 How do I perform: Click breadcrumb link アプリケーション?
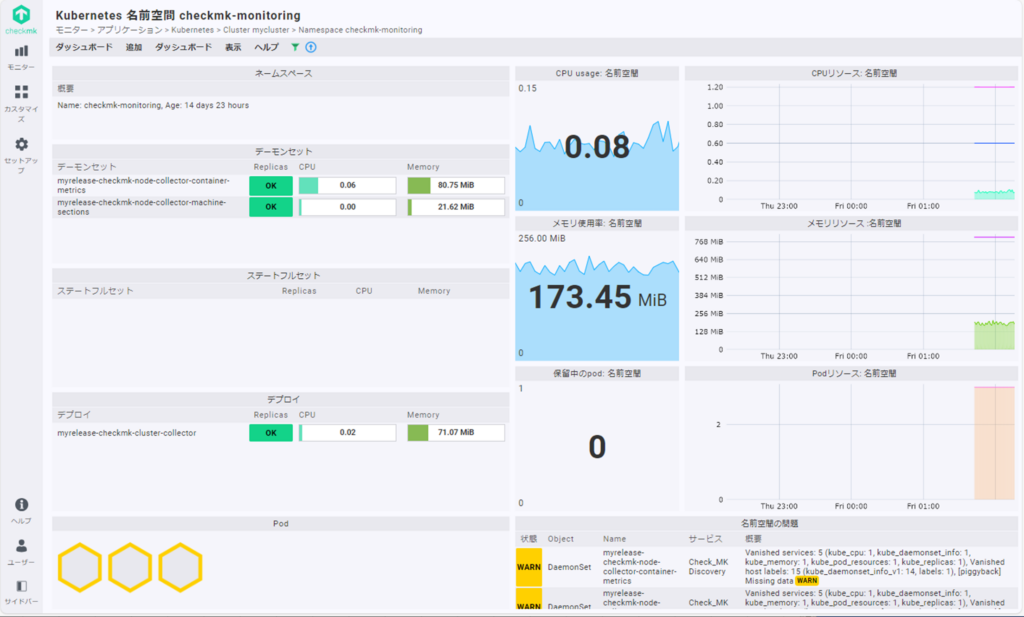pyautogui.click(x=129, y=30)
